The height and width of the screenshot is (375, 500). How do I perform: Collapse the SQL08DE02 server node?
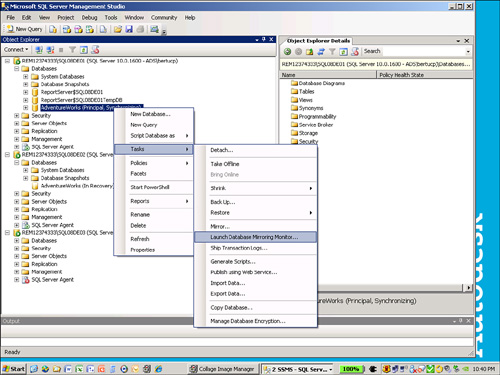7,155
